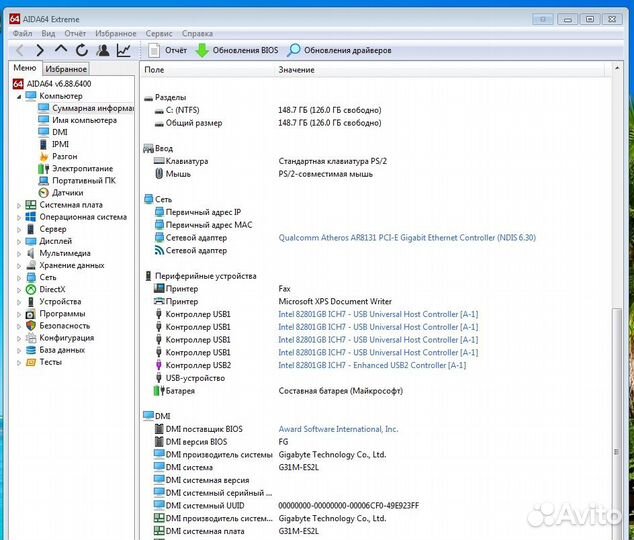Expand the Операционная система tree node

click(18, 217)
